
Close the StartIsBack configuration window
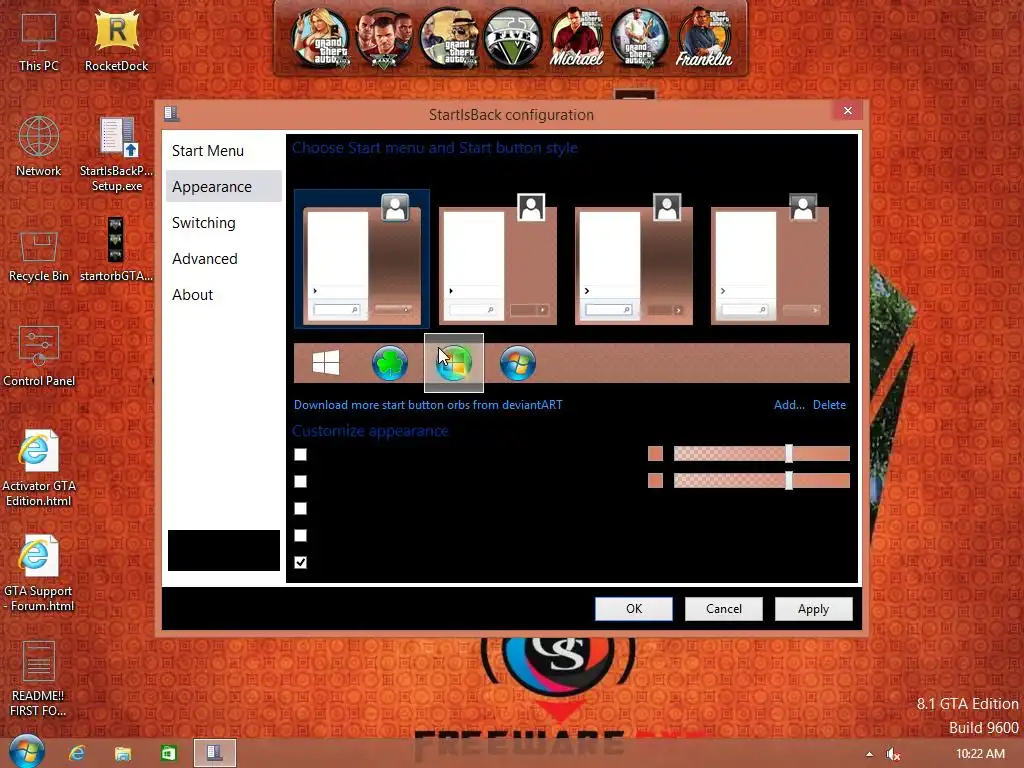point(848,110)
